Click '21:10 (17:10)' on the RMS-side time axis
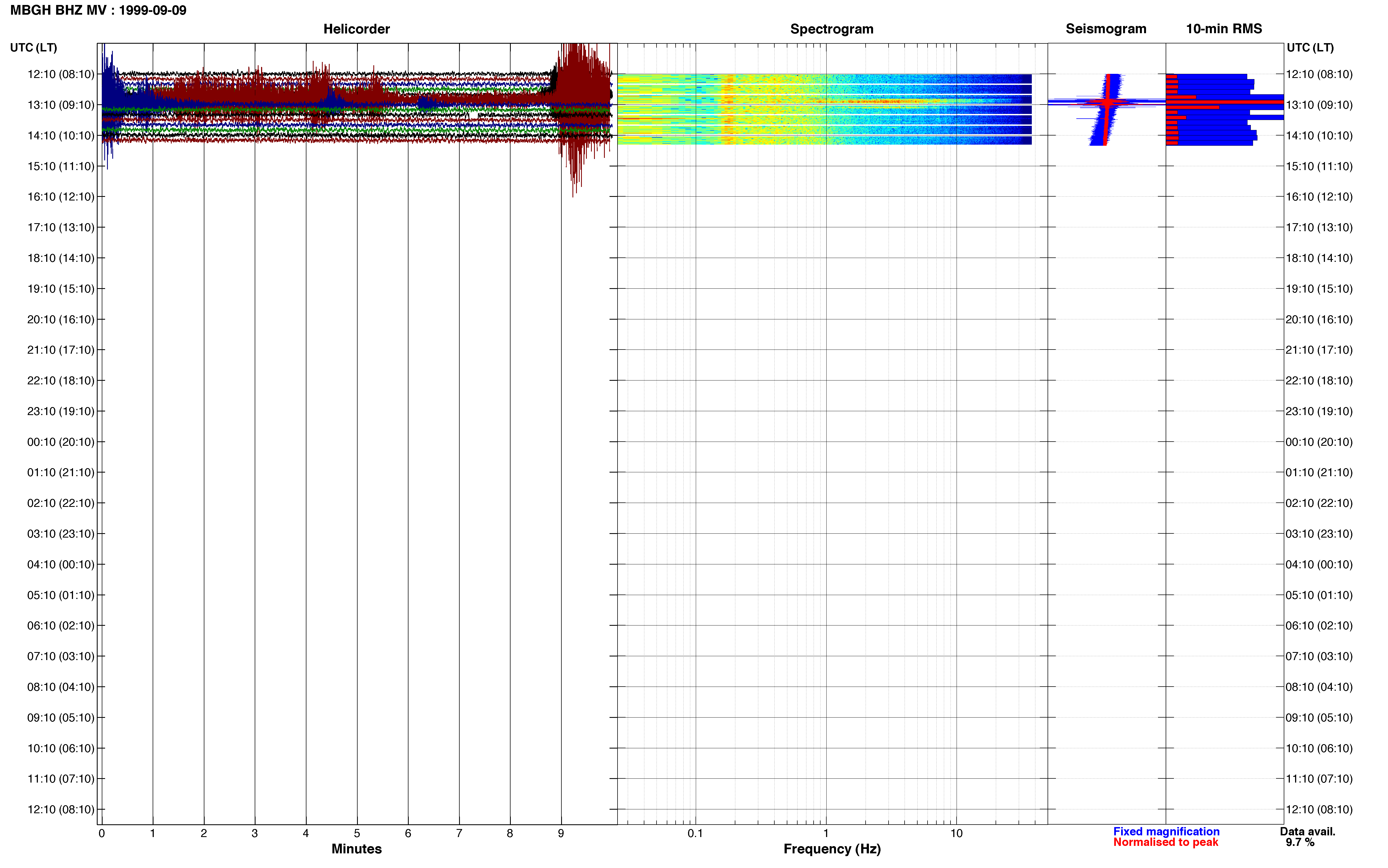The image size is (1388, 868). coord(1319,350)
